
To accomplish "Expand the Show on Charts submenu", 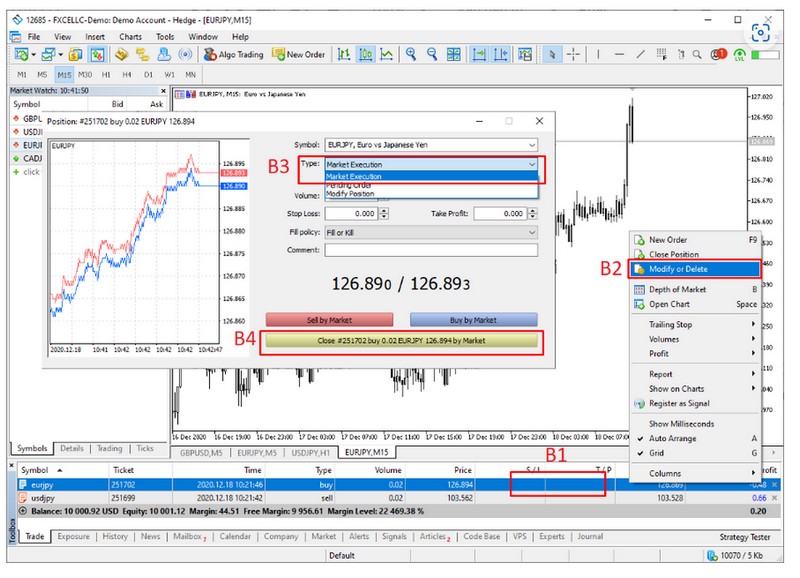I will point(696,389).
